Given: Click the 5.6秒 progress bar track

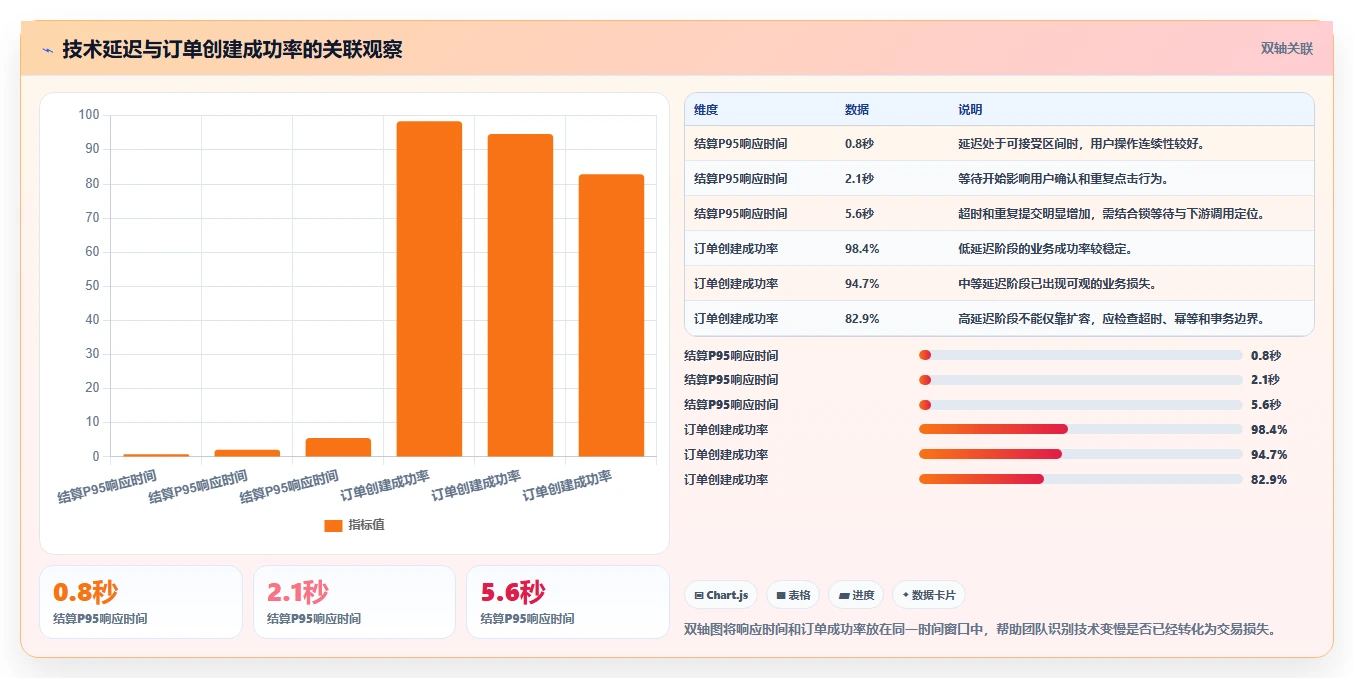Looking at the screenshot, I should click(1080, 405).
